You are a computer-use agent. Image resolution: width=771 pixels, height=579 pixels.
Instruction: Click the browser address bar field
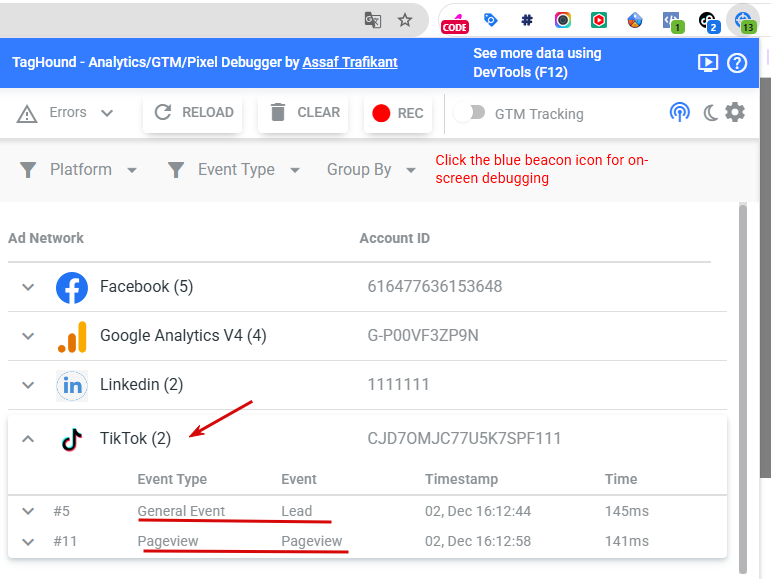(214, 20)
